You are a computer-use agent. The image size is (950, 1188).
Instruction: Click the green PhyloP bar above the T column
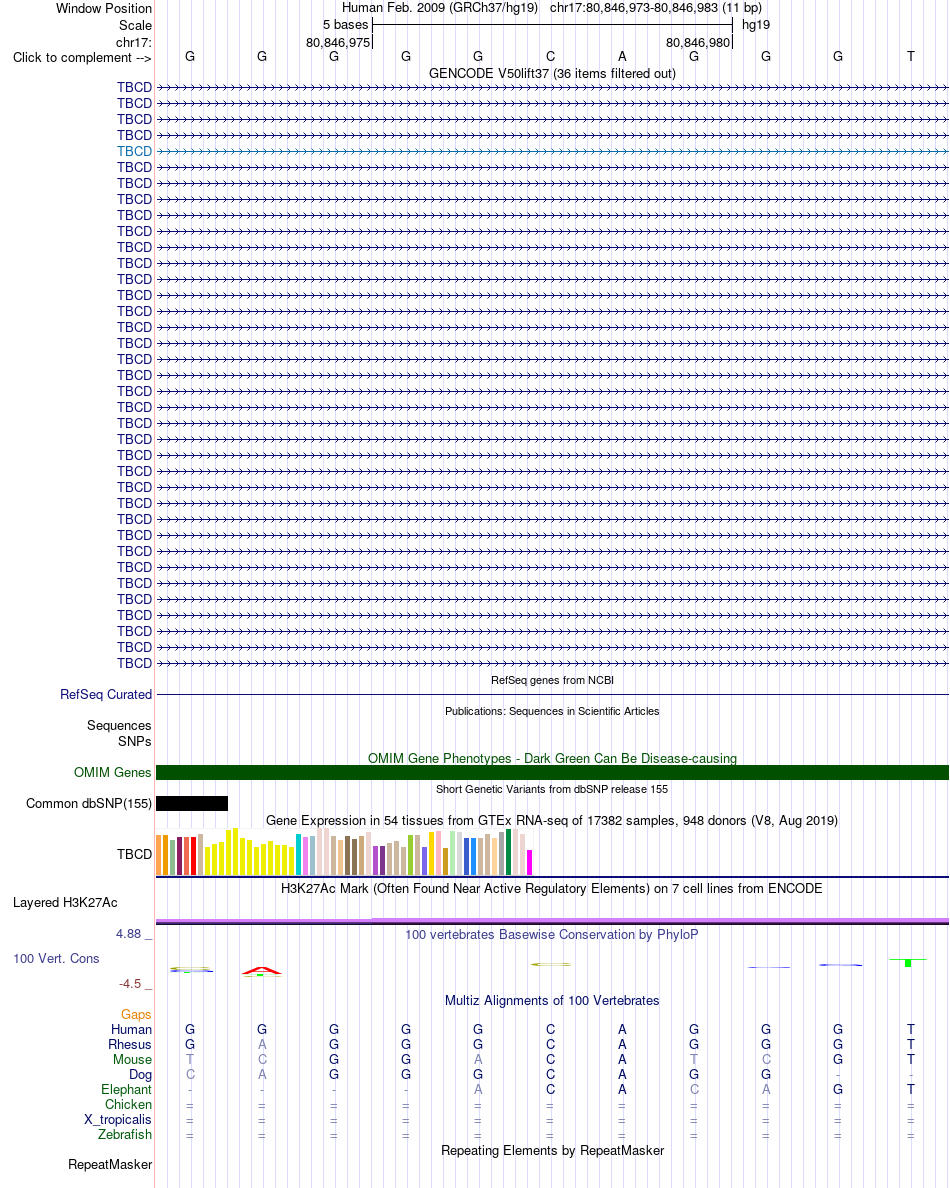(908, 962)
